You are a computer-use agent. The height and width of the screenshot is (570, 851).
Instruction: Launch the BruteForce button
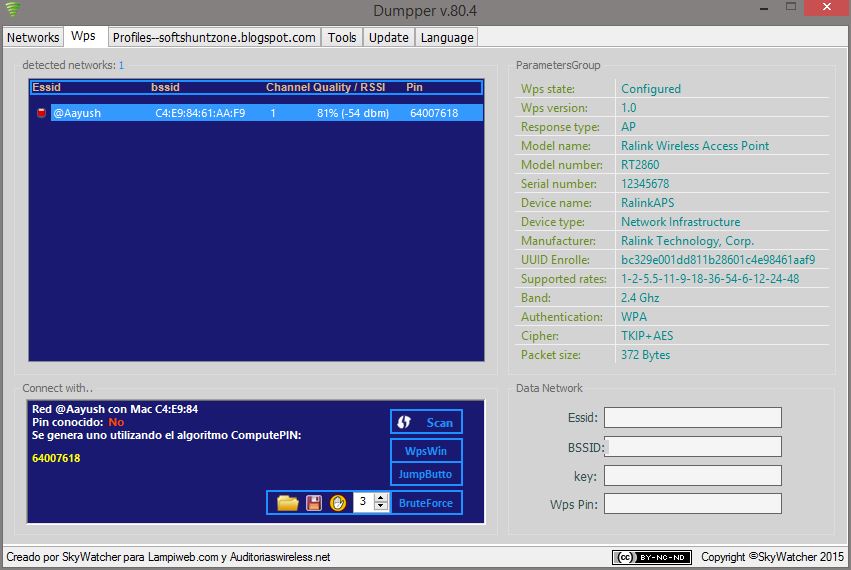click(x=426, y=503)
